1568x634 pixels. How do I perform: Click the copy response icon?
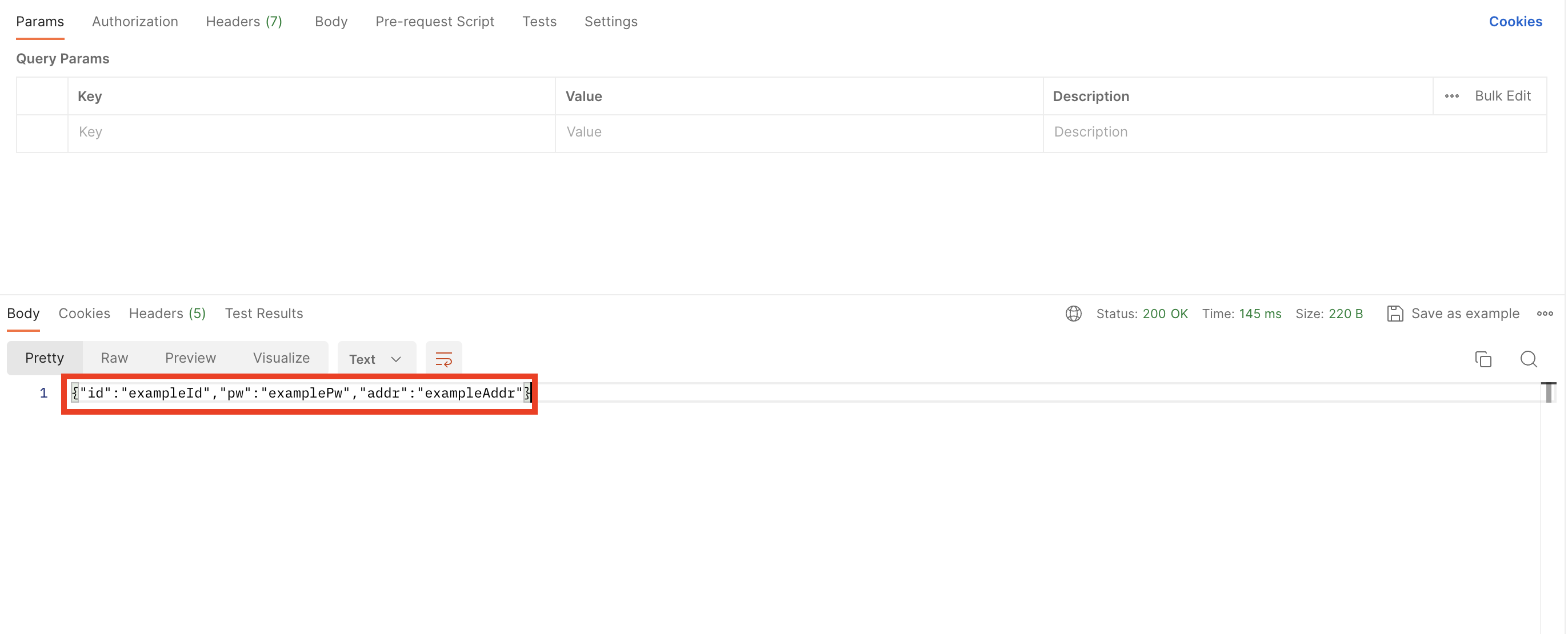click(1483, 359)
